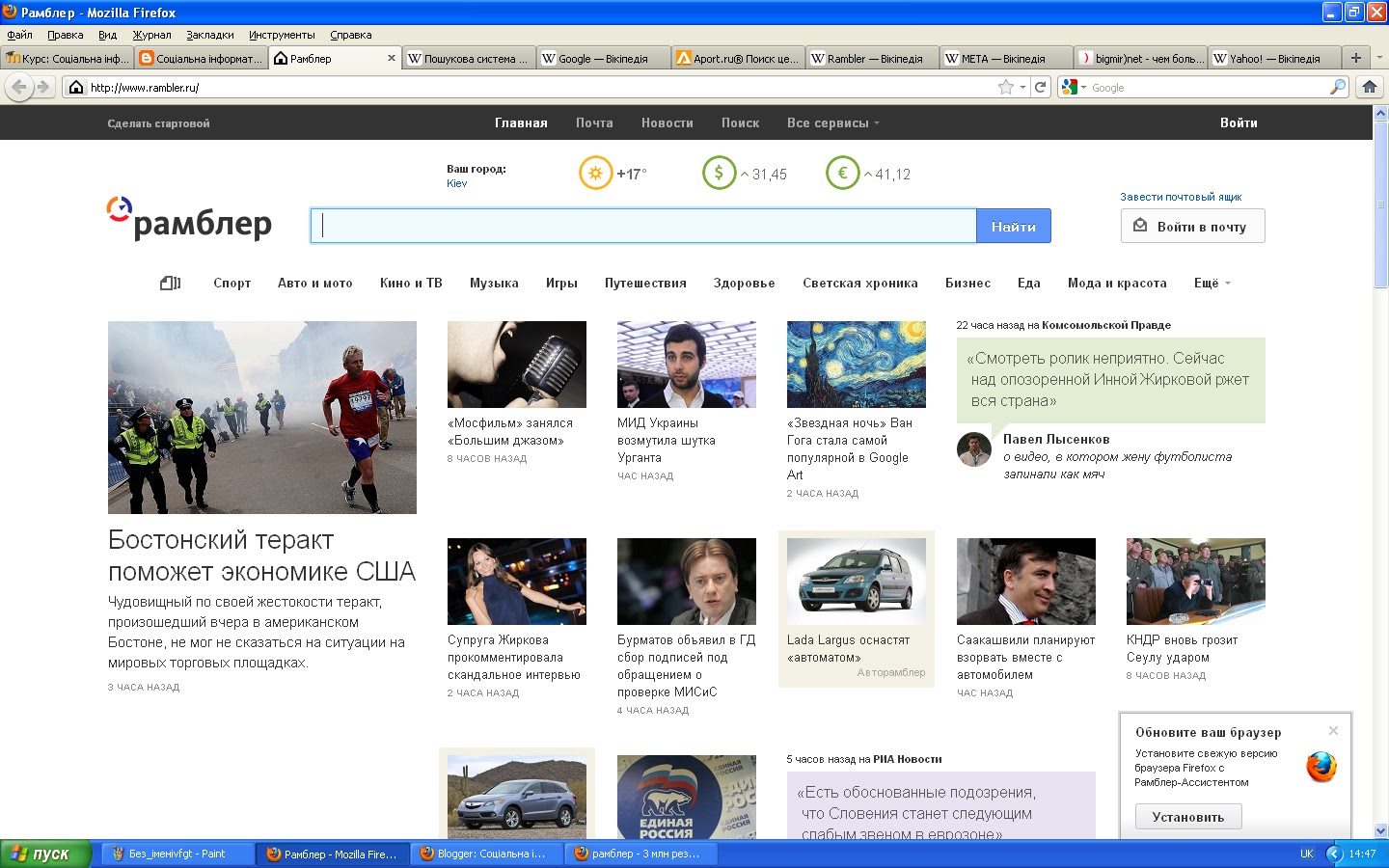Close the Обновите ваш браузер popup
The width and height of the screenshot is (1389, 868).
(x=1333, y=730)
